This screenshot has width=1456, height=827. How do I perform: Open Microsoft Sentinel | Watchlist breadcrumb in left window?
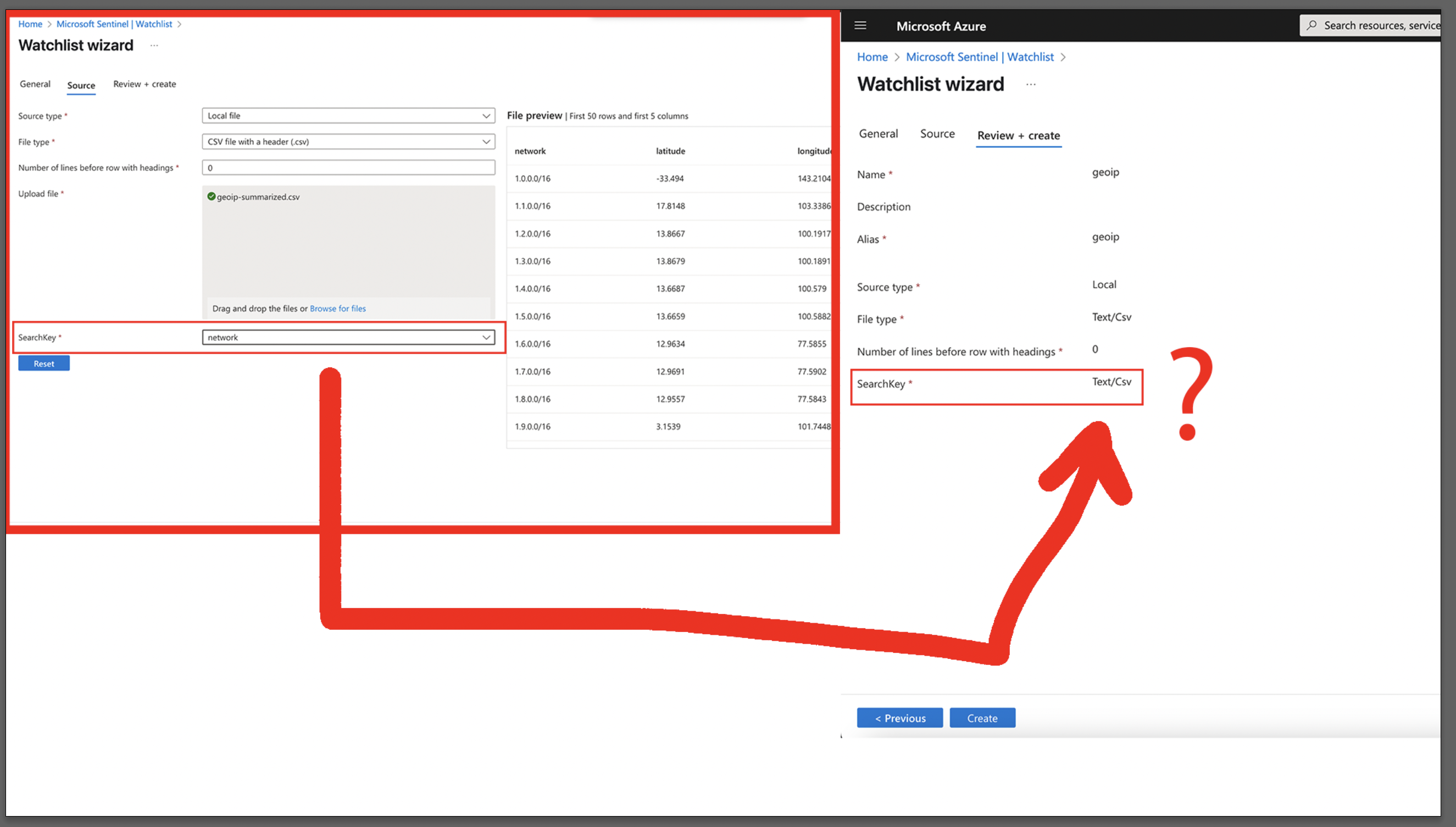(x=114, y=24)
